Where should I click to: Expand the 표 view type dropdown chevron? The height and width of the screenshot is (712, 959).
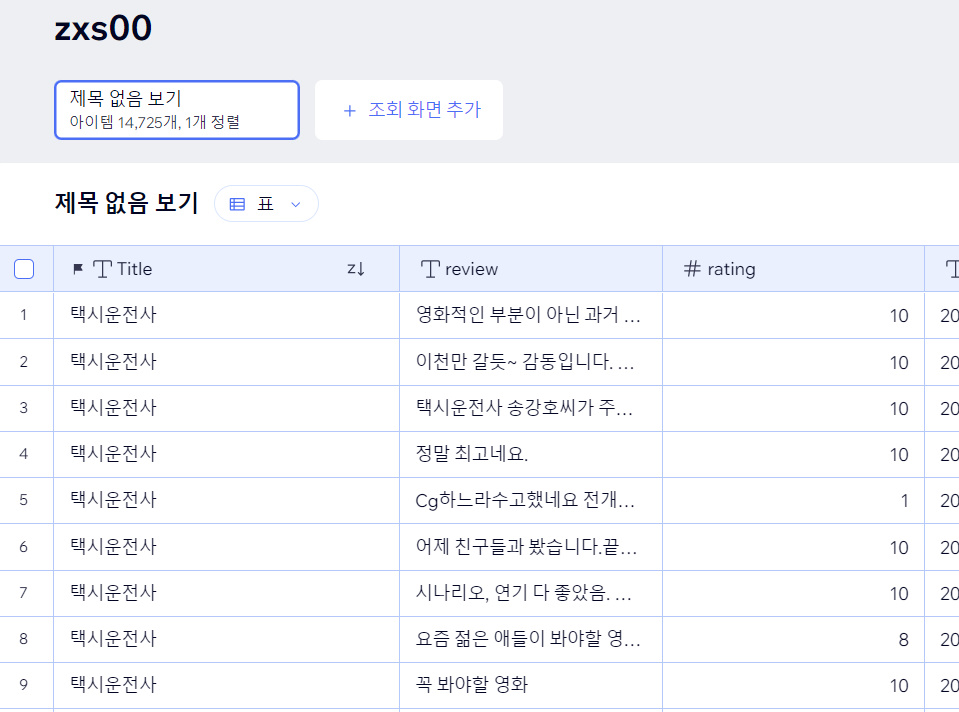click(295, 204)
